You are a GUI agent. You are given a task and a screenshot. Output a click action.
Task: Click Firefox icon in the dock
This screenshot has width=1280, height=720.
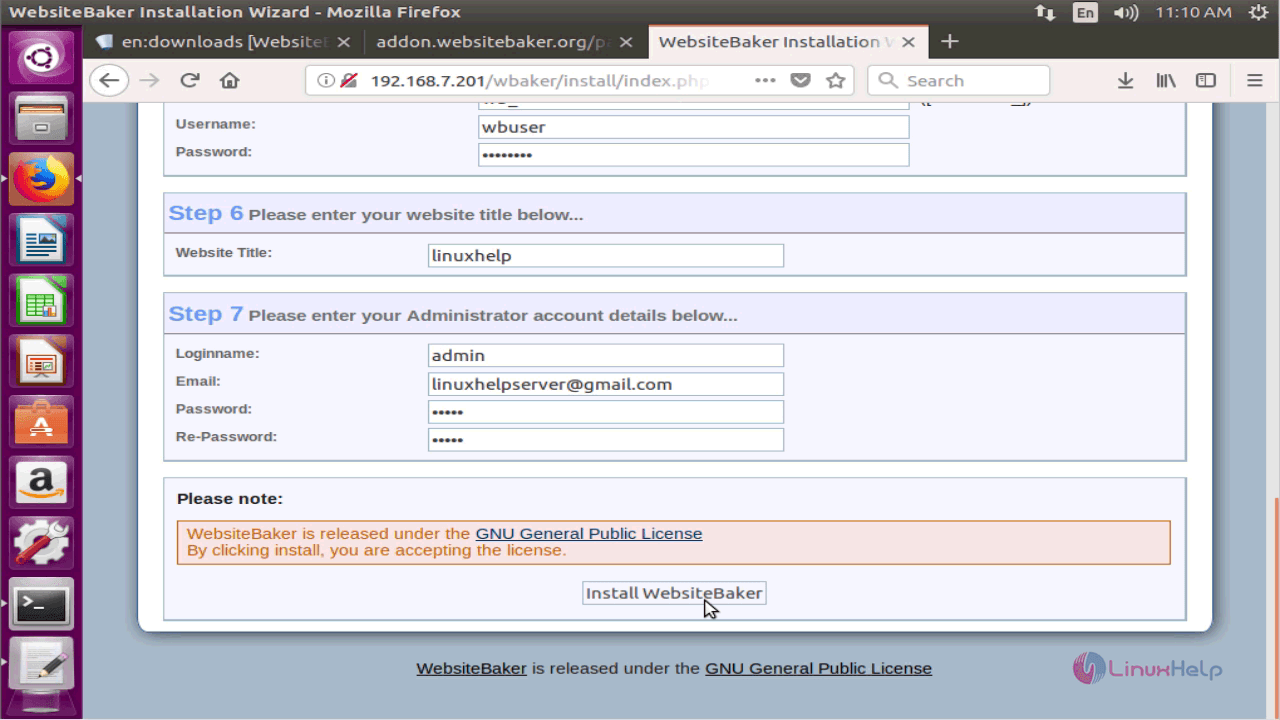click(x=41, y=180)
